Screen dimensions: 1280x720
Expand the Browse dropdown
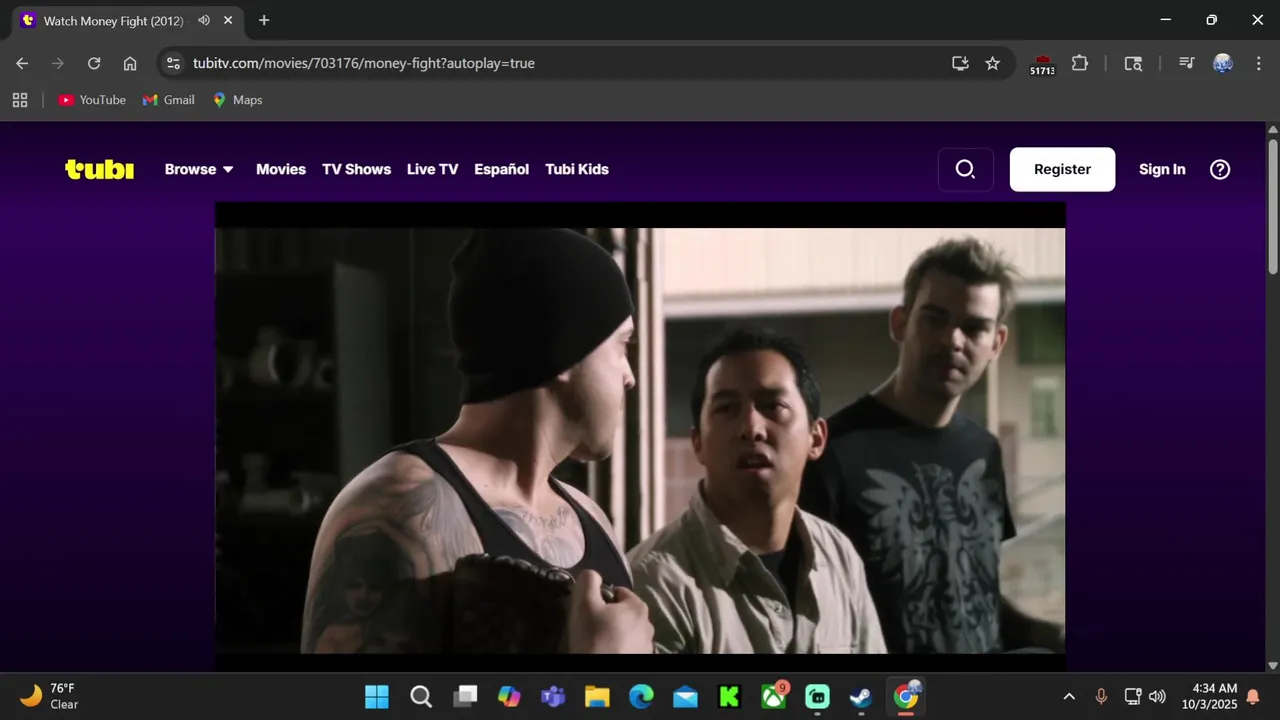click(199, 169)
